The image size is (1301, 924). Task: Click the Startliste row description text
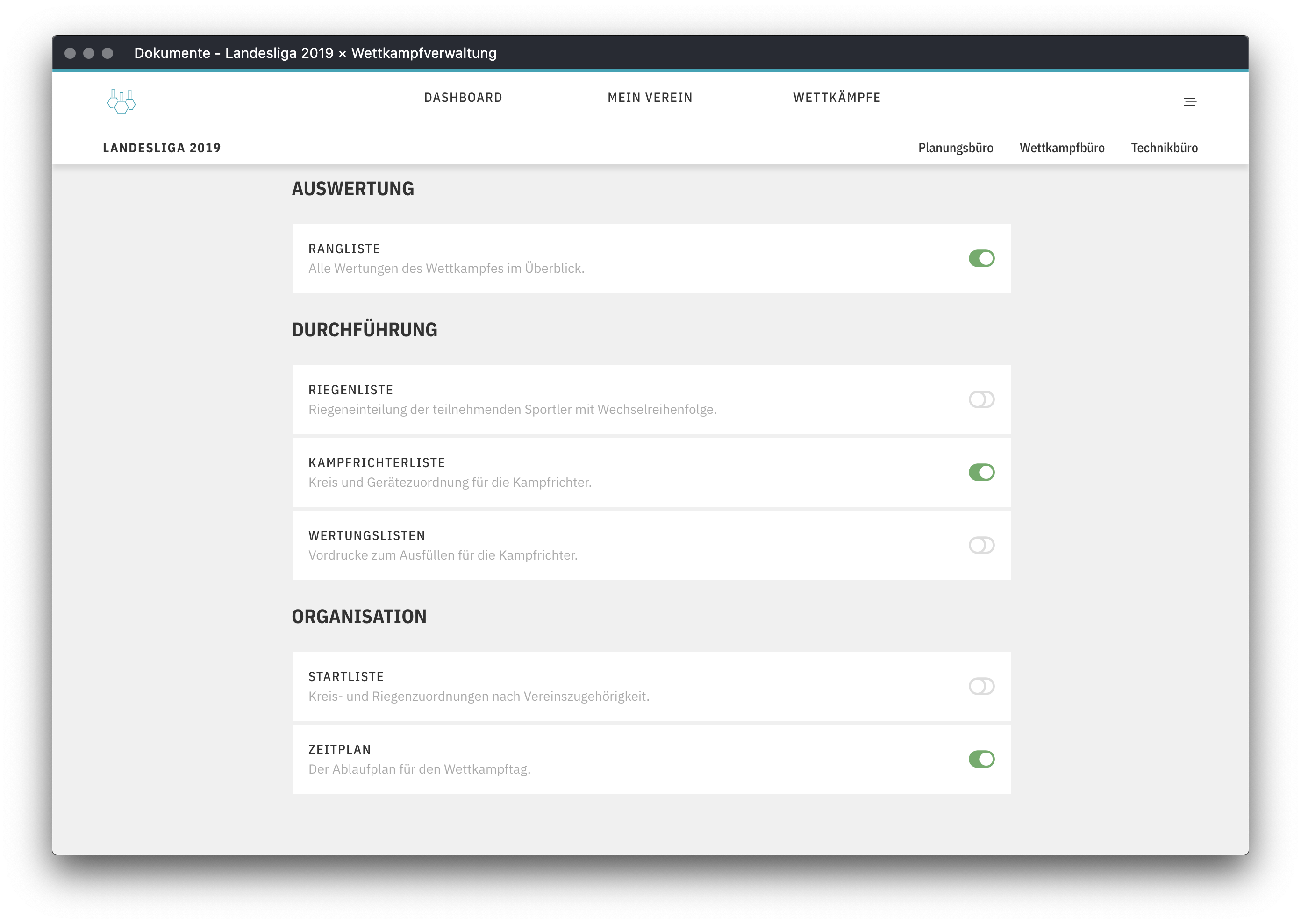[x=479, y=697]
